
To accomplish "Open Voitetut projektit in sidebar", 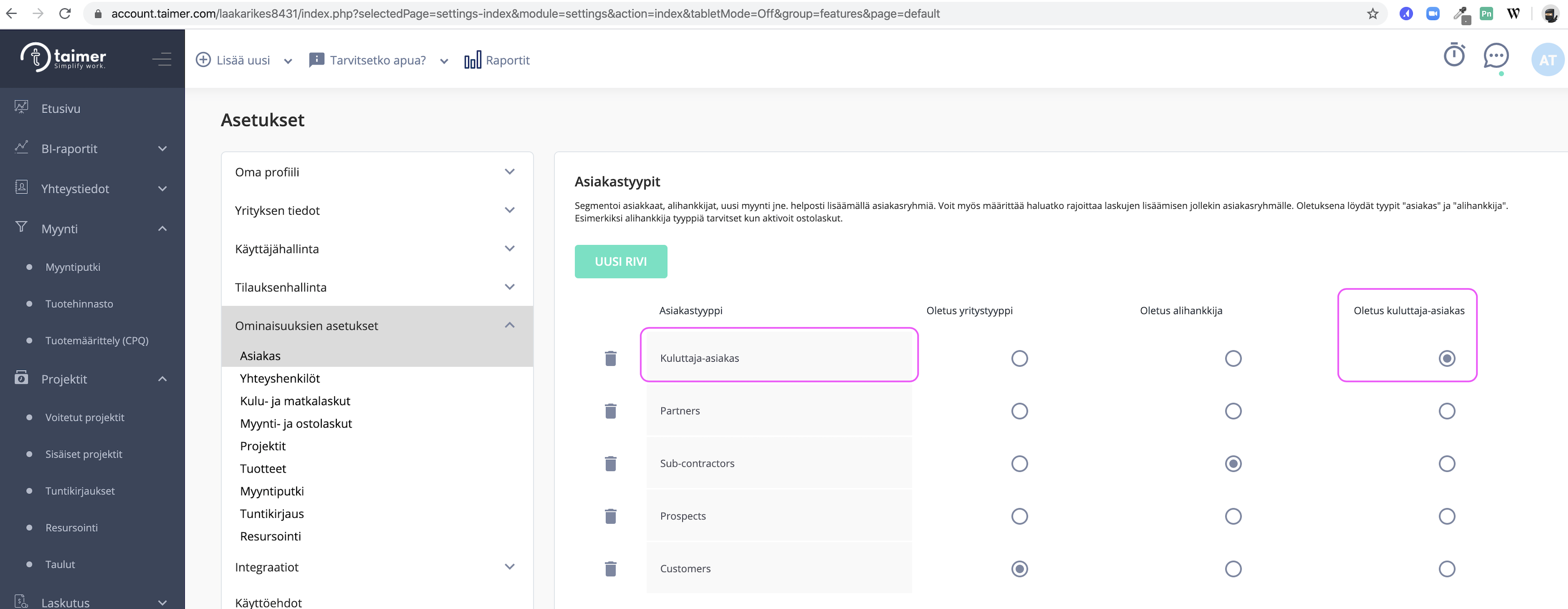I will pyautogui.click(x=84, y=417).
